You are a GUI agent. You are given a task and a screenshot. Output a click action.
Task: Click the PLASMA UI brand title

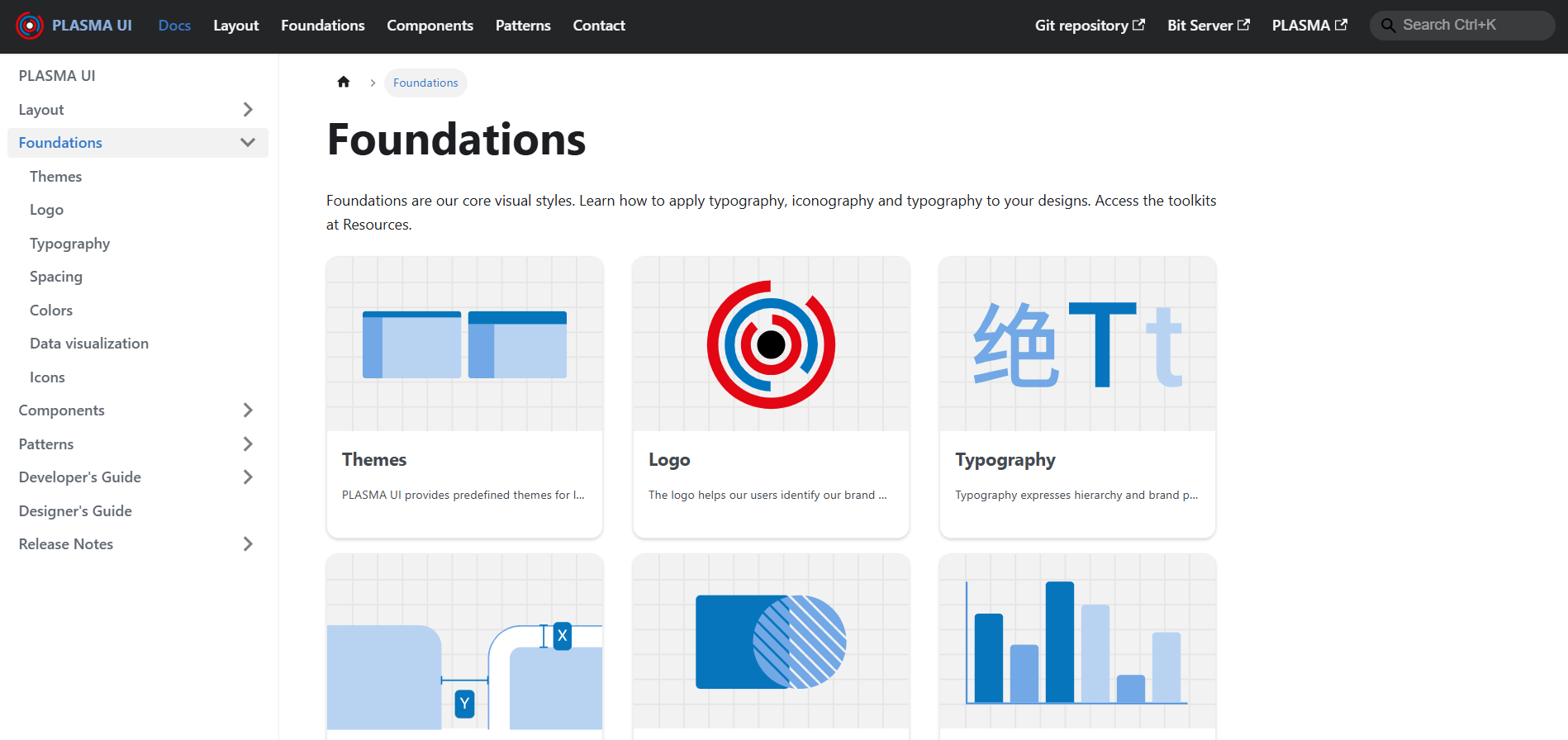click(x=92, y=26)
